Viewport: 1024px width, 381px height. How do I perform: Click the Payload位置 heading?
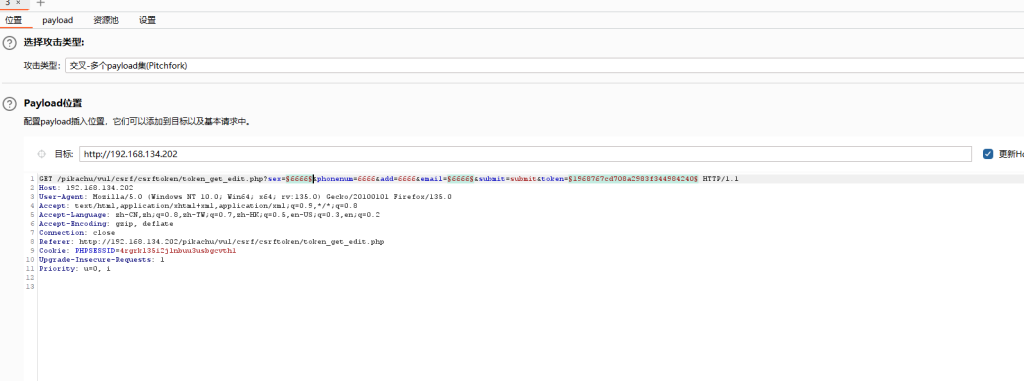tap(52, 104)
